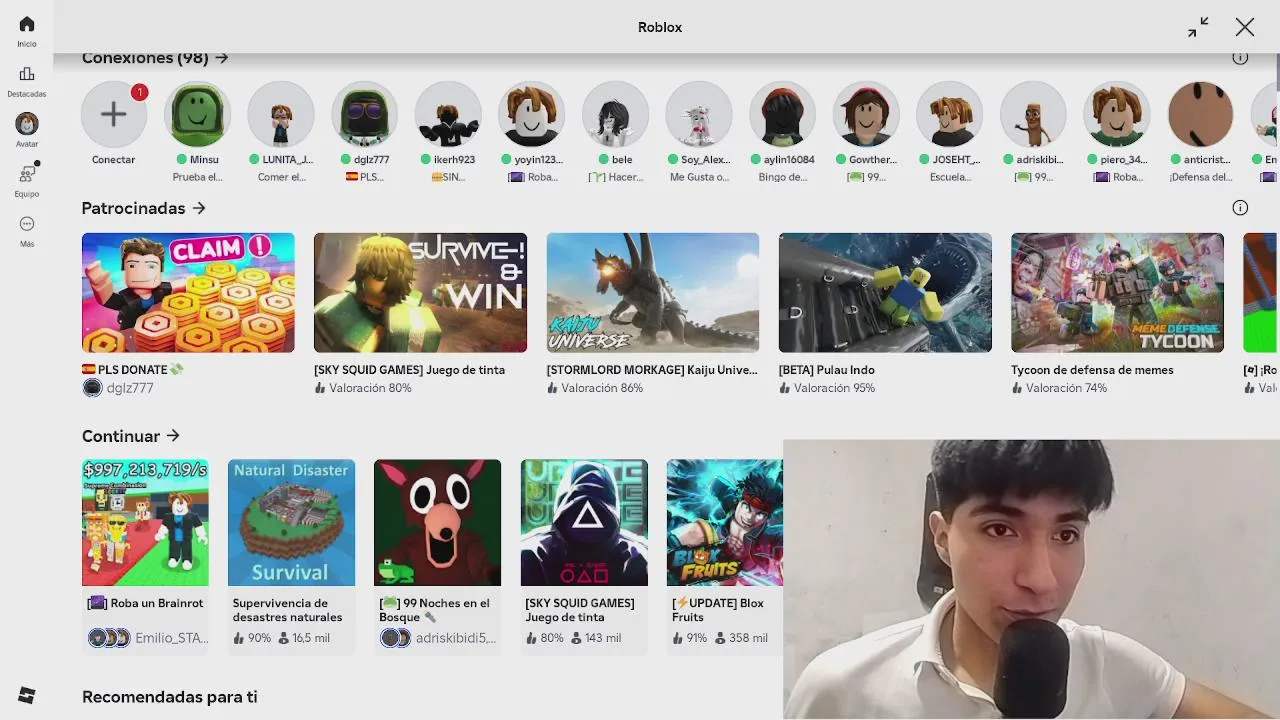Collapse the window with shrink arrows icon
Viewport: 1280px width, 720px height.
click(1198, 27)
